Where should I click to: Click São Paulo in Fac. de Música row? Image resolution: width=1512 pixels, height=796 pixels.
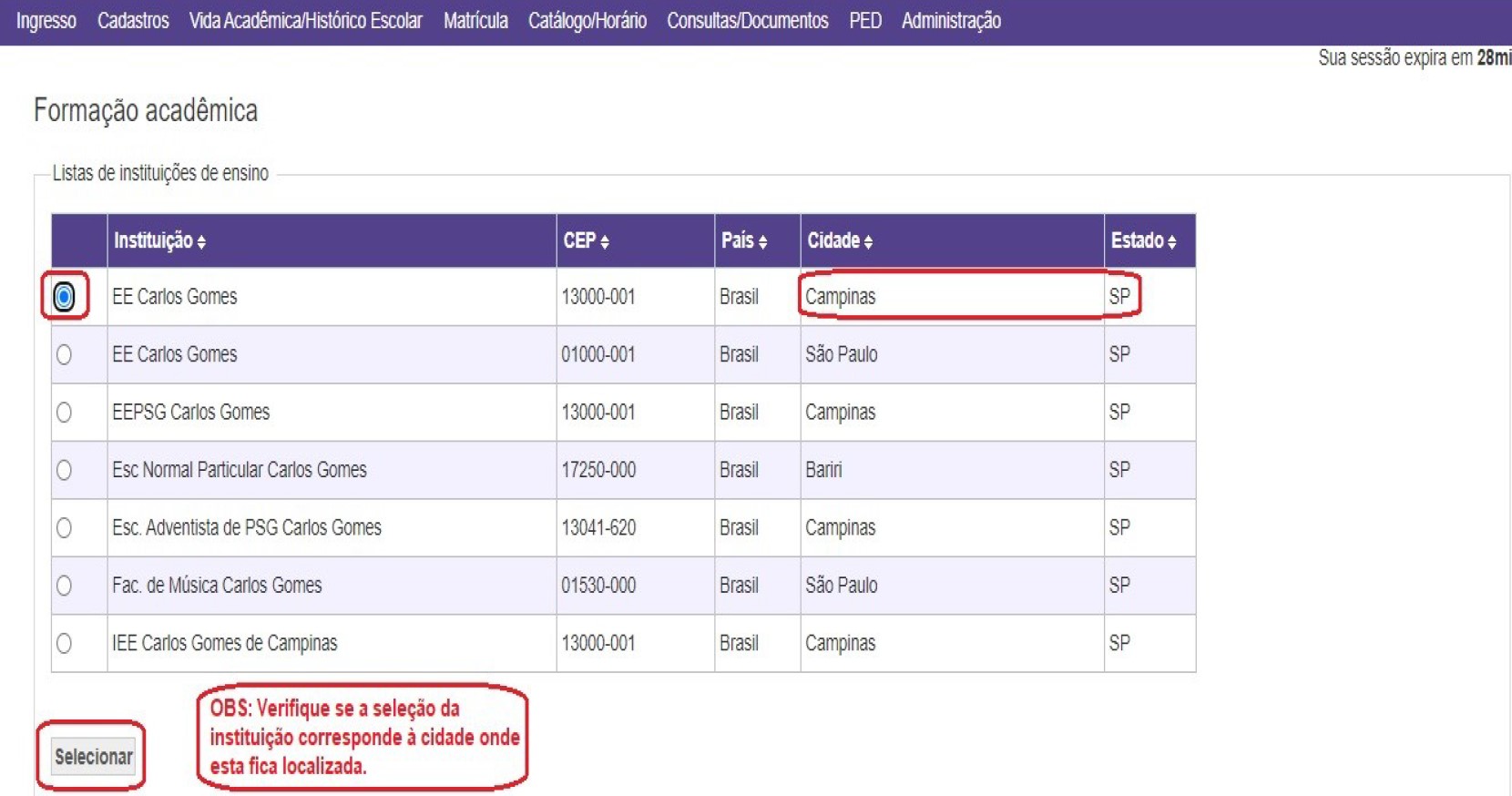[842, 586]
